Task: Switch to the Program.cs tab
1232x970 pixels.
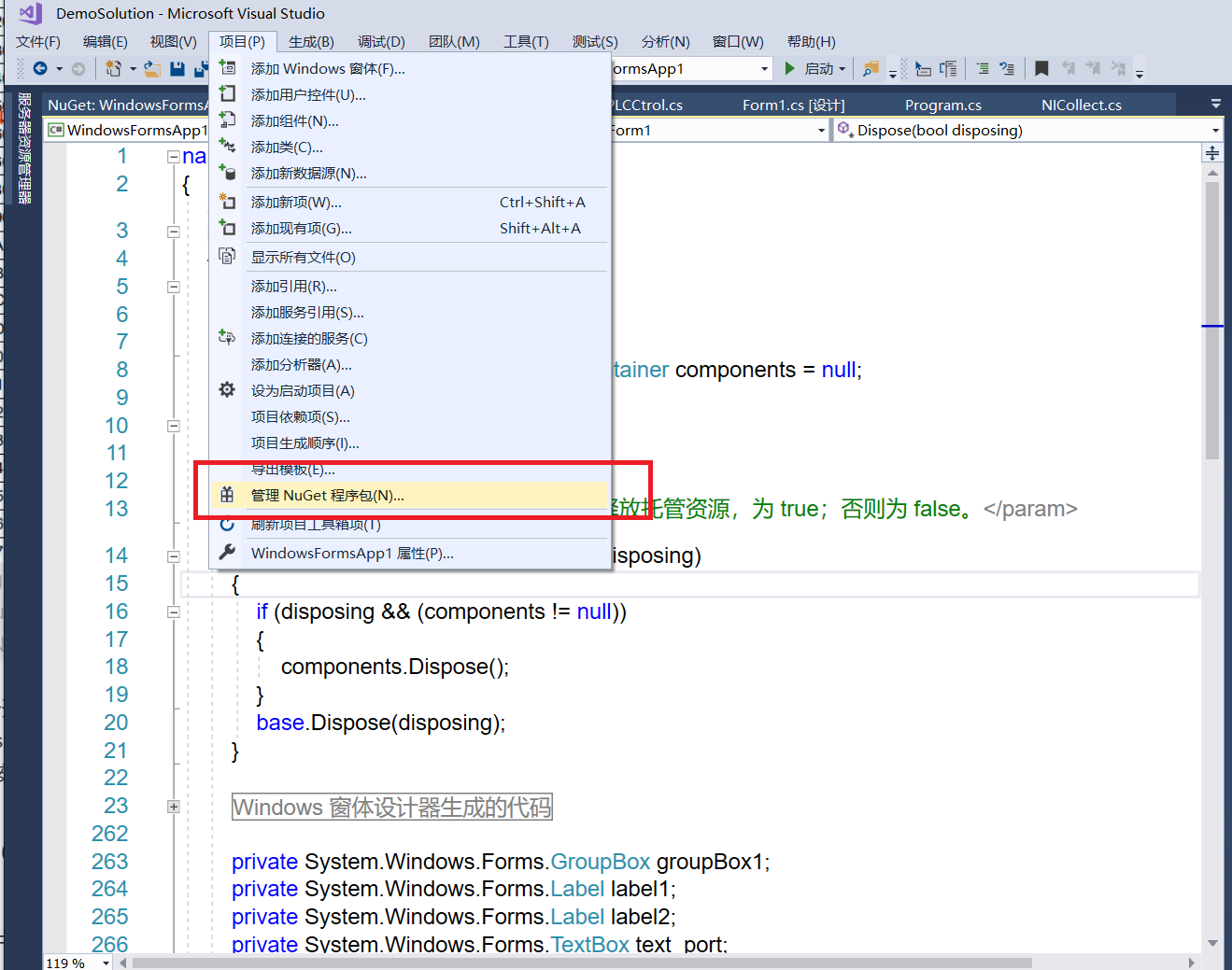Action: coord(942,105)
